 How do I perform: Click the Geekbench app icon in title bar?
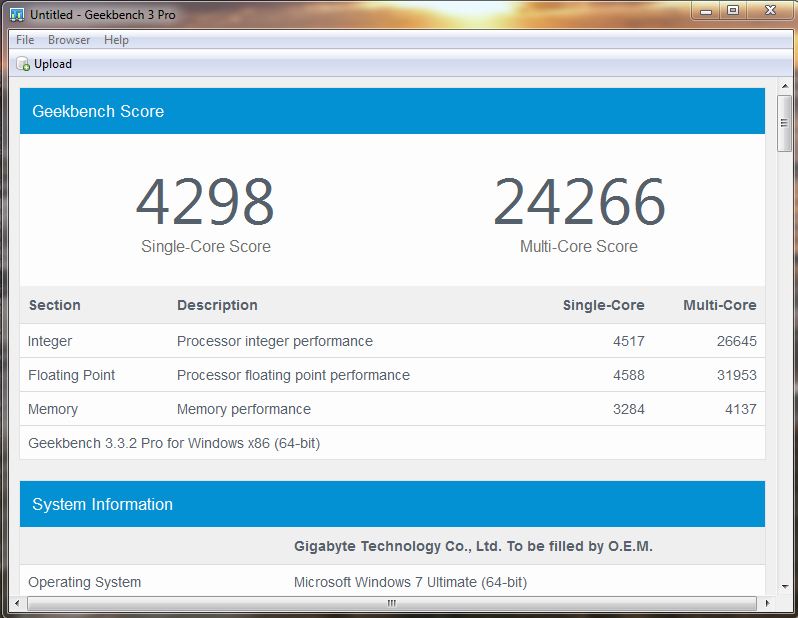[17, 15]
